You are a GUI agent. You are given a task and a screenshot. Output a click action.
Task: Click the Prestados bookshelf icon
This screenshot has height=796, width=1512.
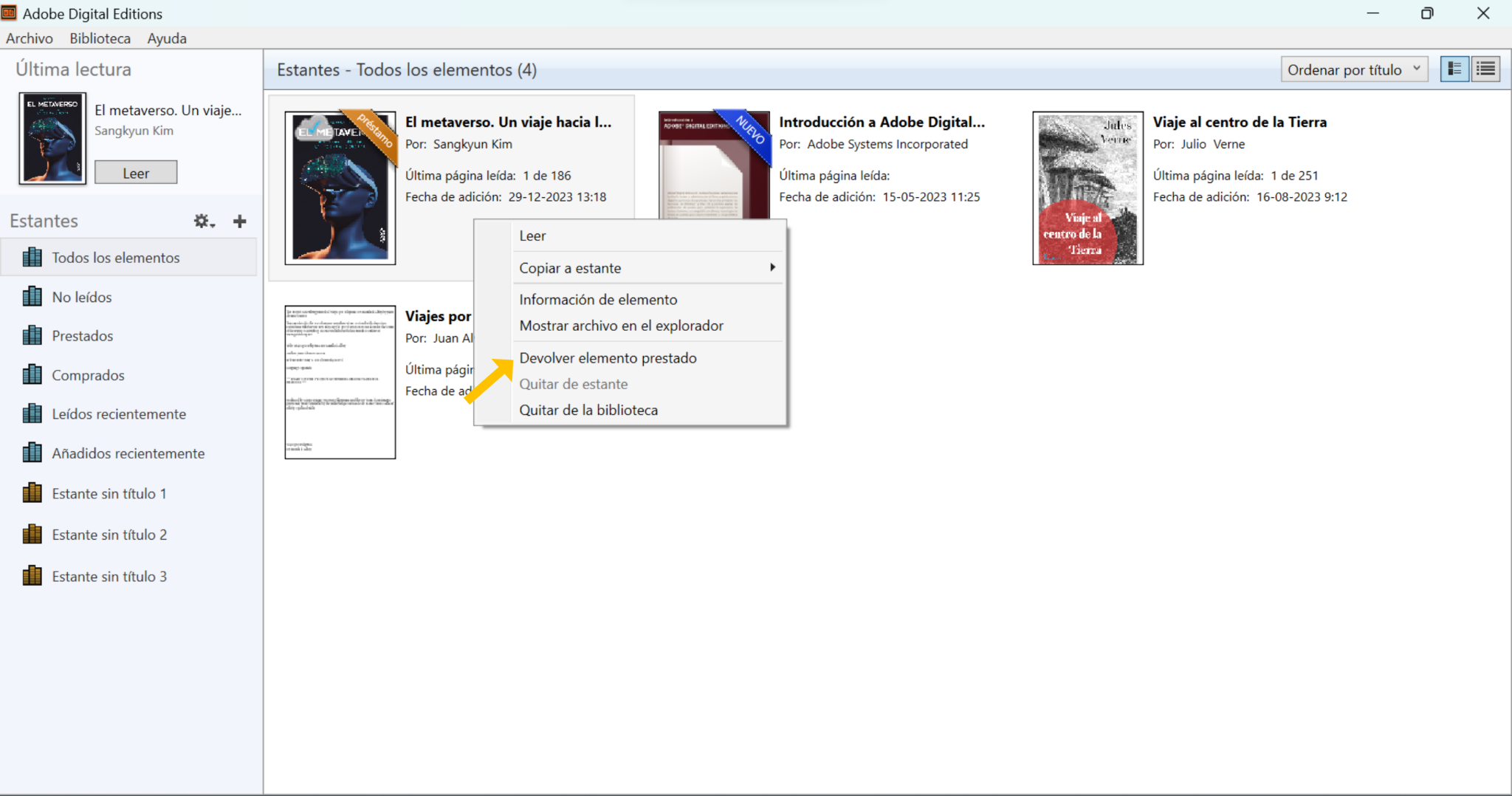pyautogui.click(x=32, y=335)
